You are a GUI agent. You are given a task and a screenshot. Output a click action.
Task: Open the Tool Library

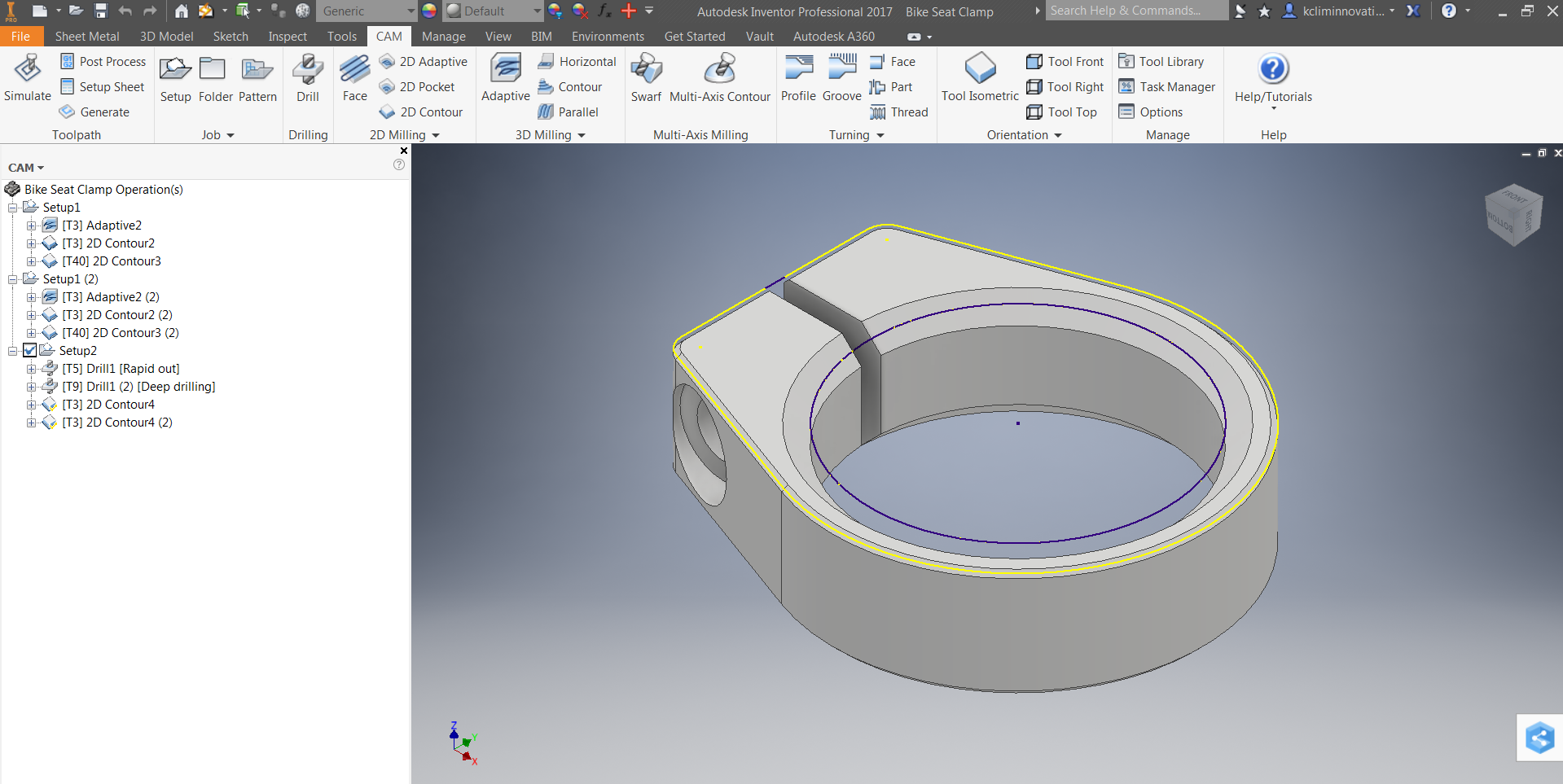coord(1161,62)
